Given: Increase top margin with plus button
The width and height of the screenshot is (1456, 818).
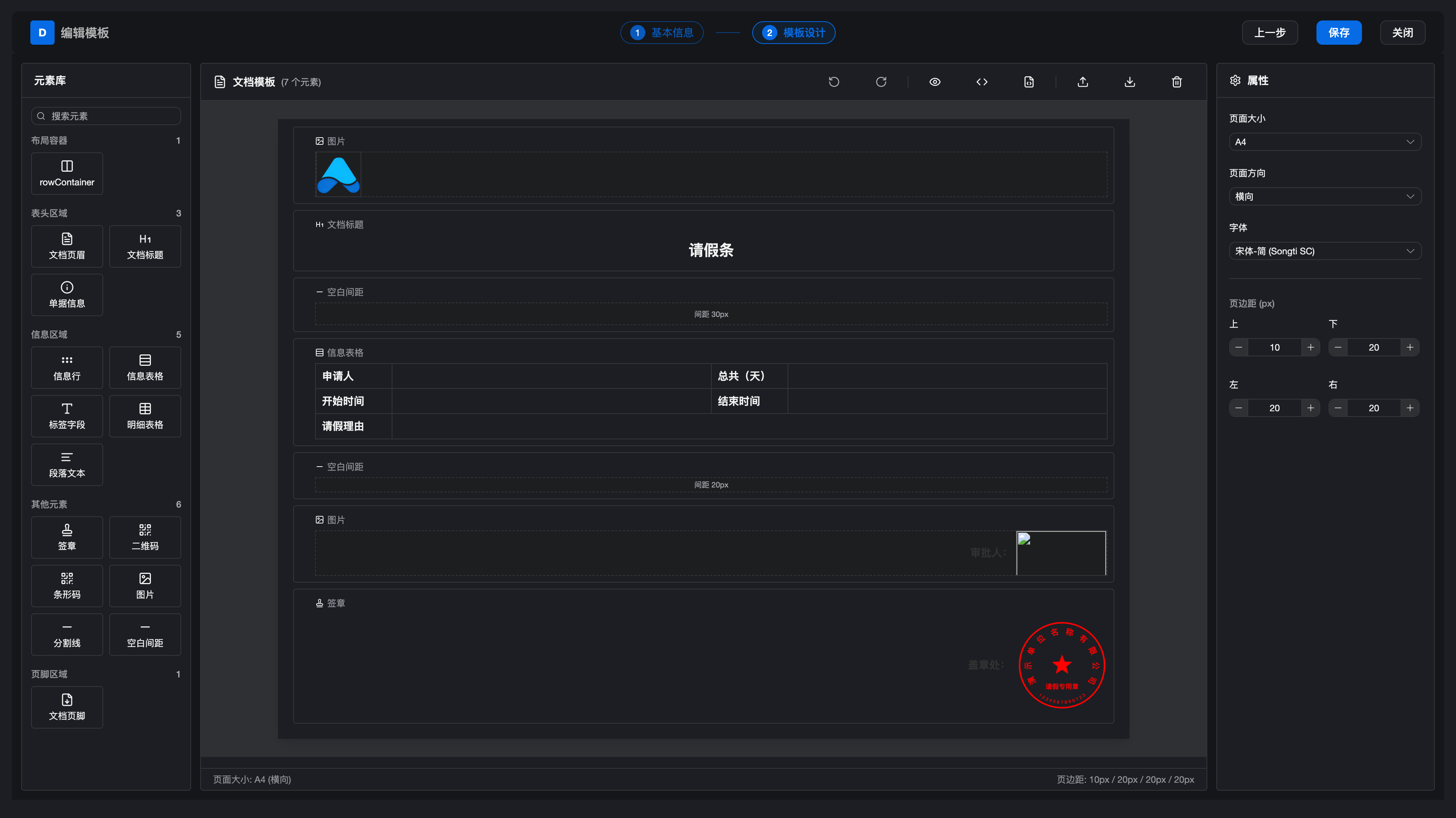Looking at the screenshot, I should coord(1310,348).
